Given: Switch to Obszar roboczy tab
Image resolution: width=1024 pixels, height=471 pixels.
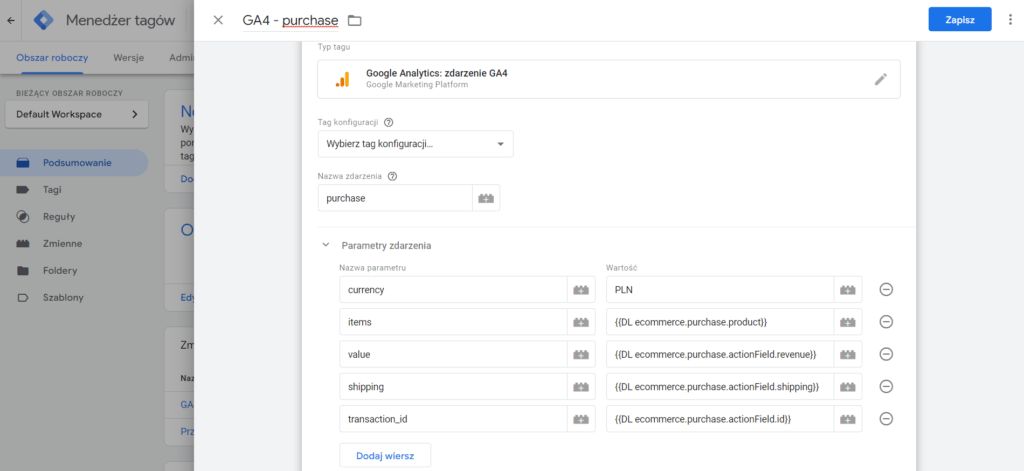Looking at the screenshot, I should click(52, 57).
